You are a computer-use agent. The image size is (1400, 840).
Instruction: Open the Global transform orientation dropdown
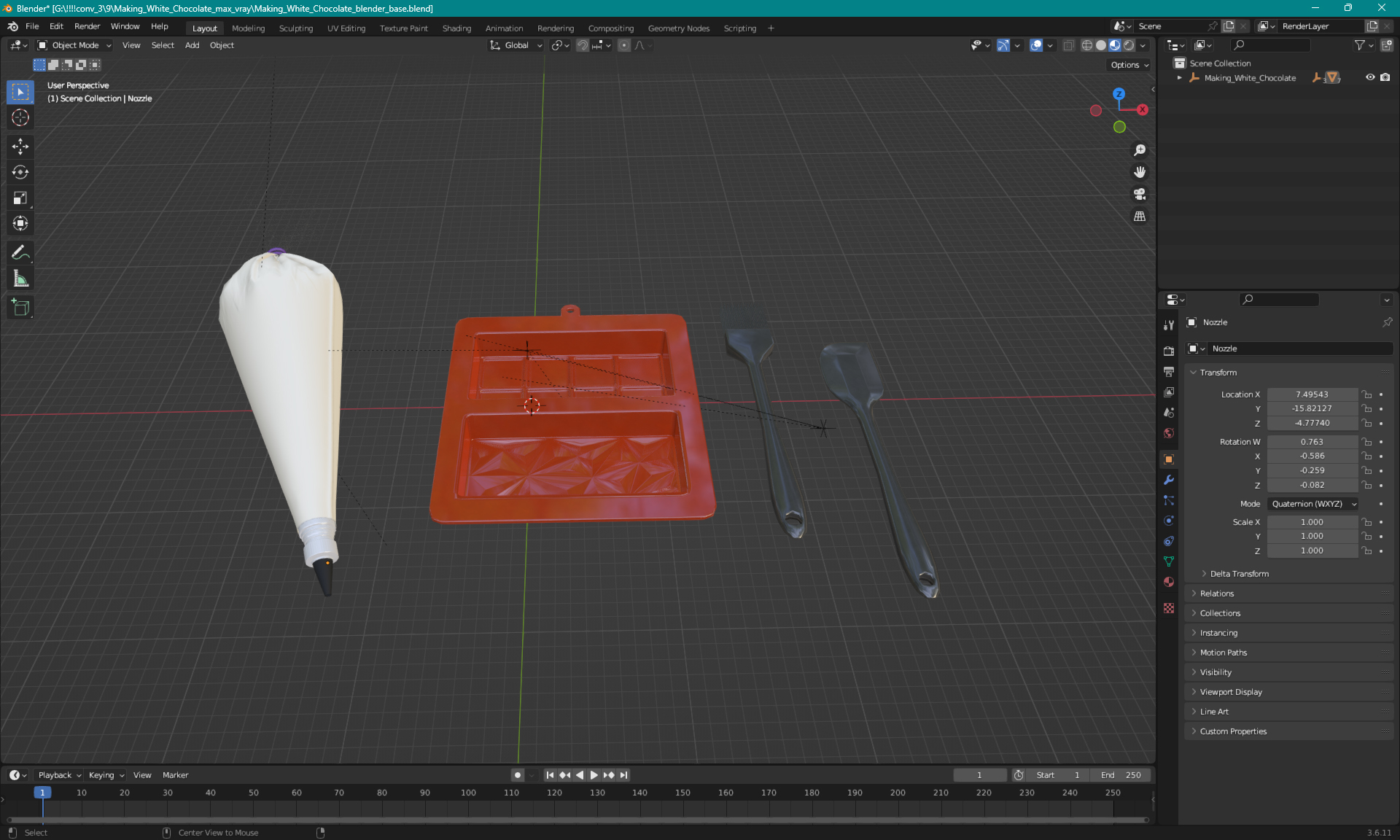pyautogui.click(x=516, y=45)
